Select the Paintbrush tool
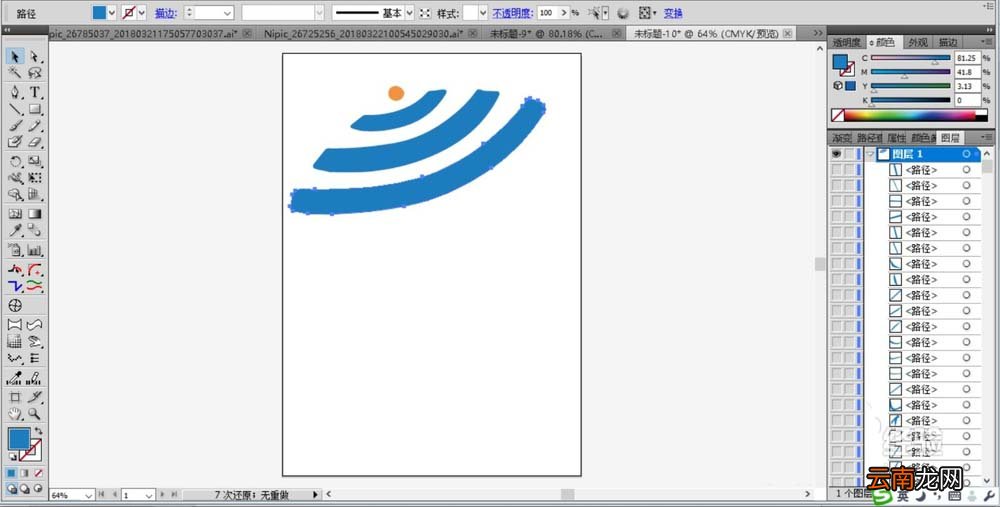 point(15,126)
